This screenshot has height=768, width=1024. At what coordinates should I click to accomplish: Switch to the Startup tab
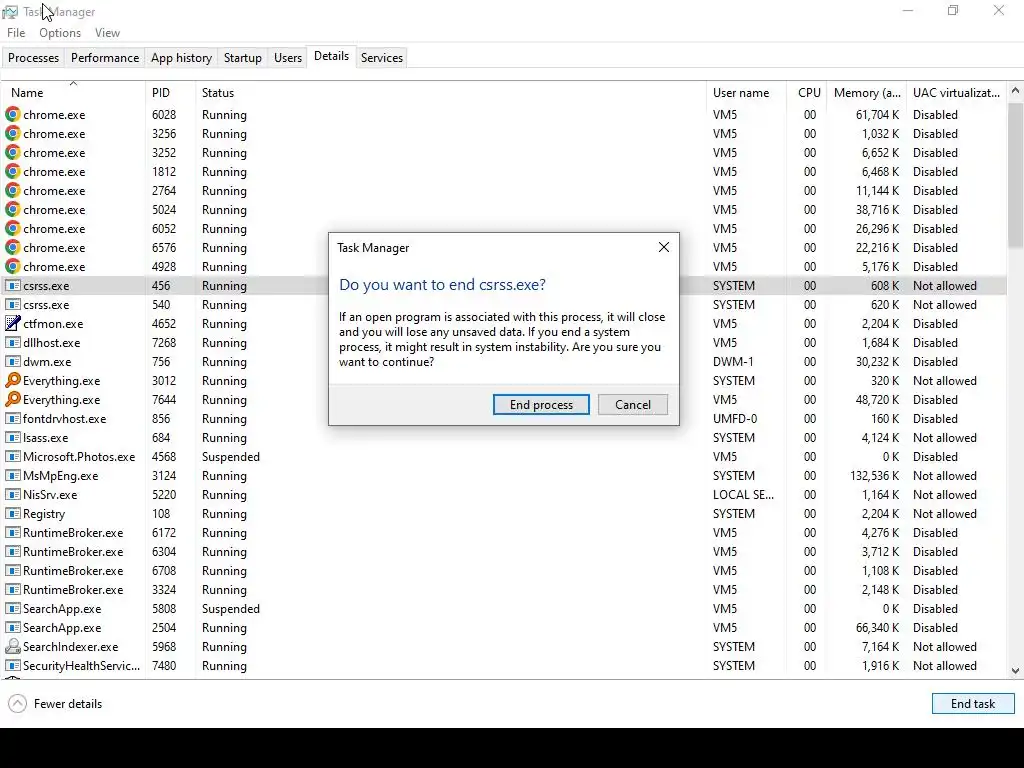click(x=242, y=57)
